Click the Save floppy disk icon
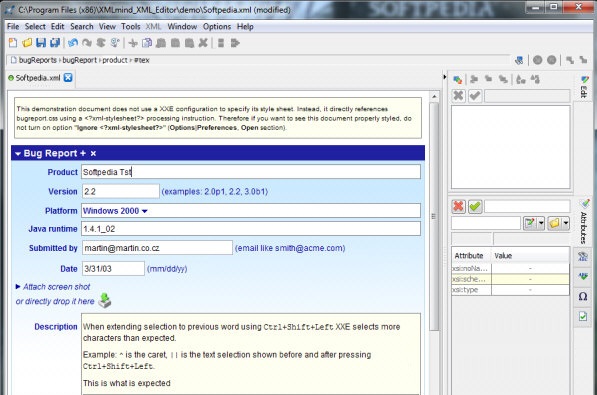The width and height of the screenshot is (597, 395). 41,43
